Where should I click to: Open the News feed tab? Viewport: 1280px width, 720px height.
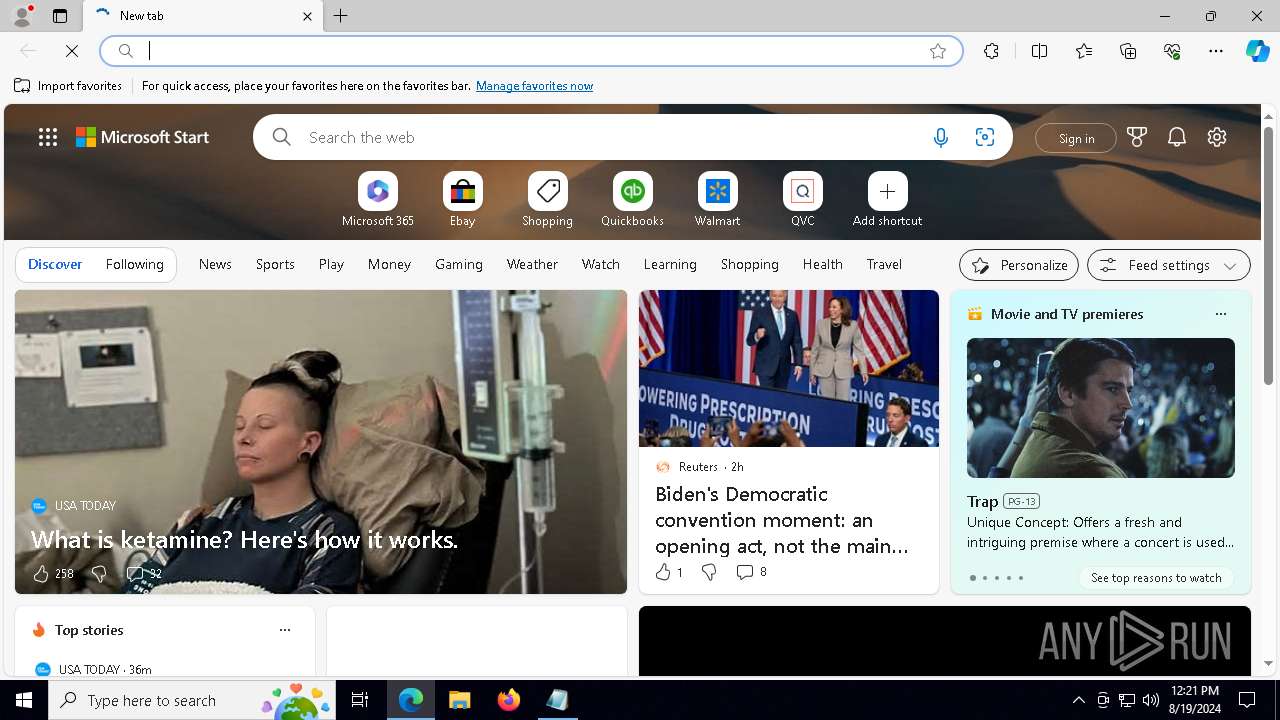215,265
